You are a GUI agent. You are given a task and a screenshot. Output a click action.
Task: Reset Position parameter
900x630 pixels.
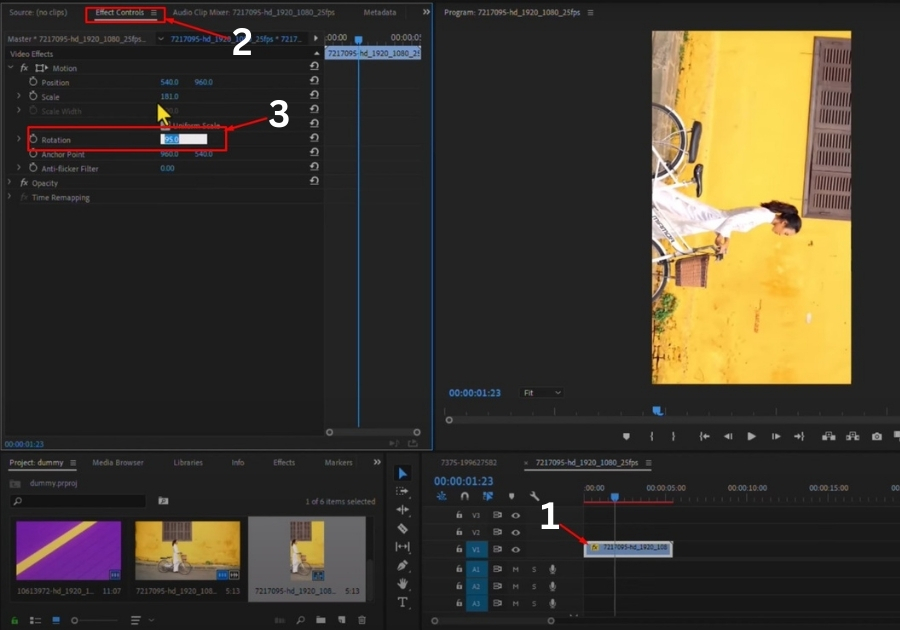[314, 80]
